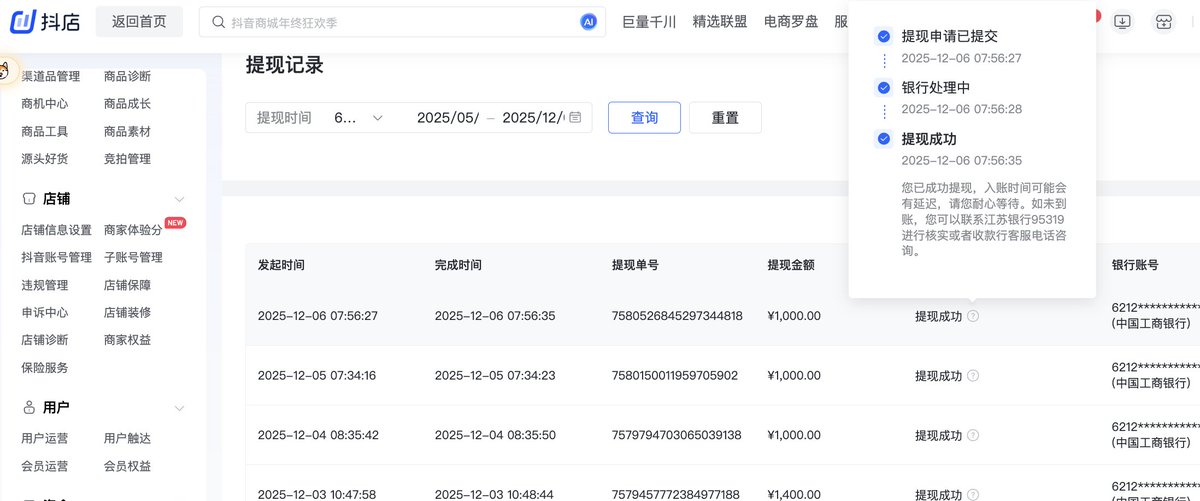Open 申诉中心 in sidebar
The image size is (1200, 501).
(45, 312)
